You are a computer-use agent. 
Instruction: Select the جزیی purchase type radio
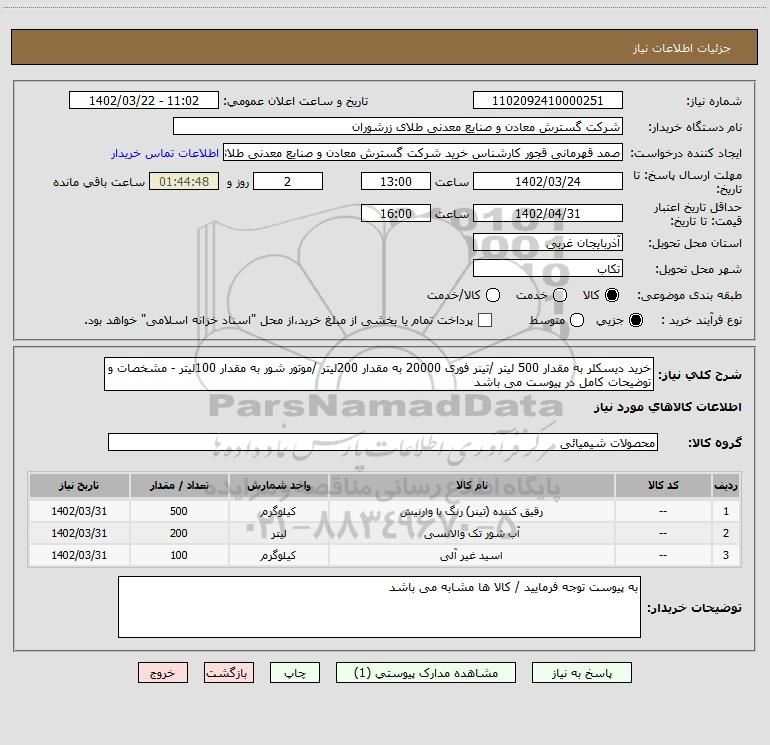point(635,320)
